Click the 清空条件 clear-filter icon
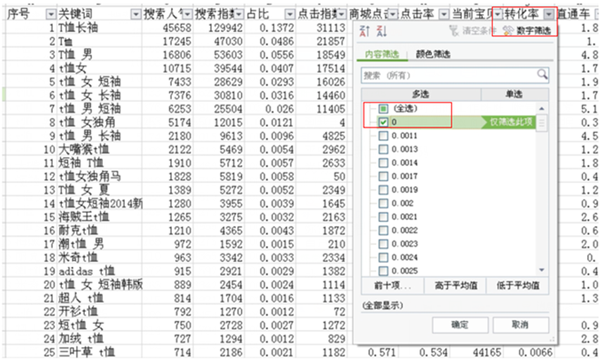600x360 pixels. coord(454,31)
